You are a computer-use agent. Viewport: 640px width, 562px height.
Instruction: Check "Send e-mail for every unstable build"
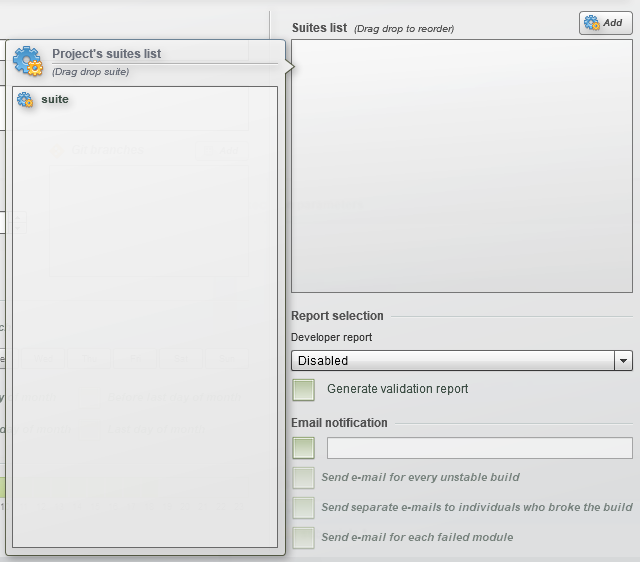[304, 478]
